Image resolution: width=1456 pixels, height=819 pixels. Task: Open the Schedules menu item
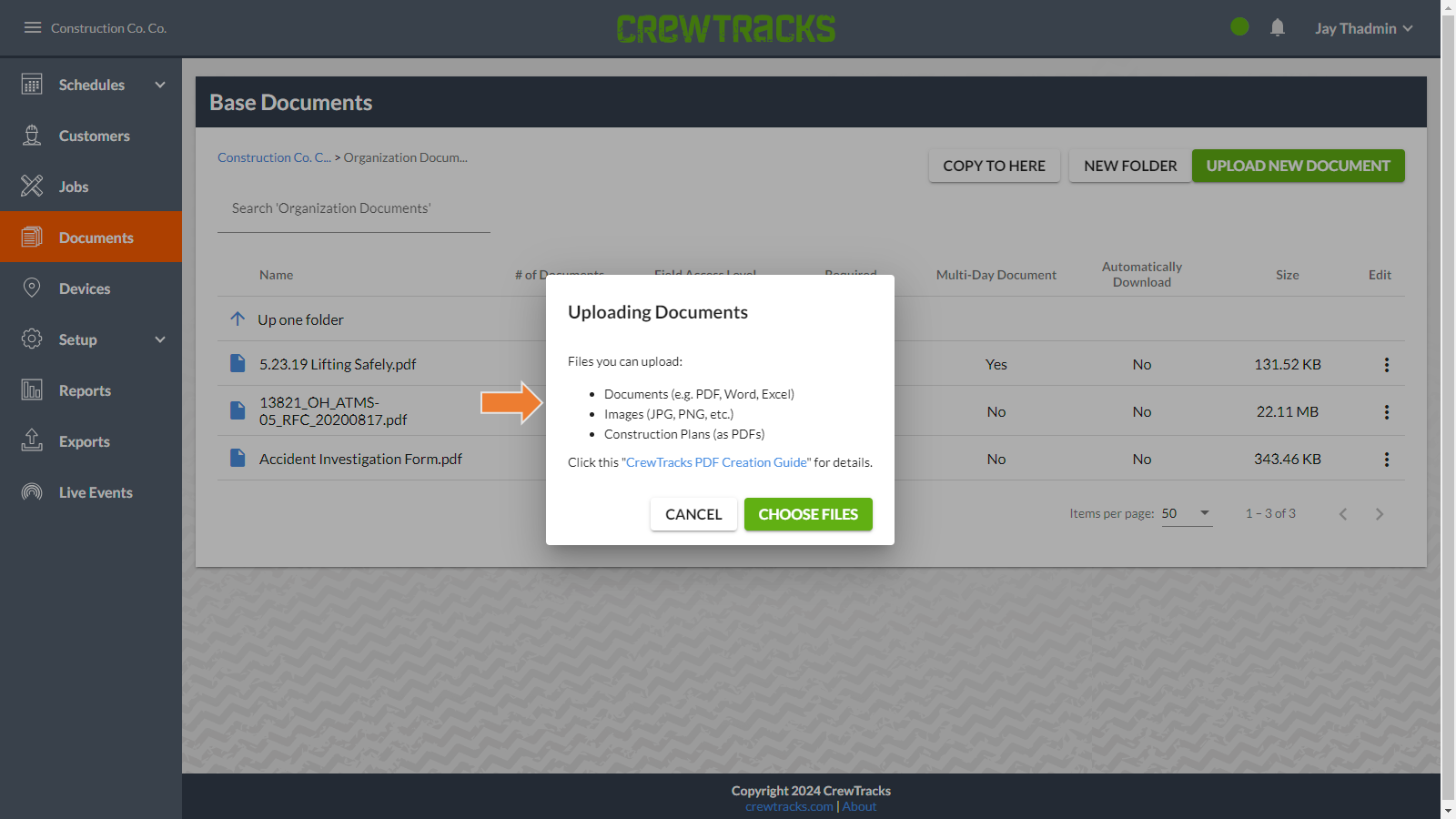(x=91, y=85)
